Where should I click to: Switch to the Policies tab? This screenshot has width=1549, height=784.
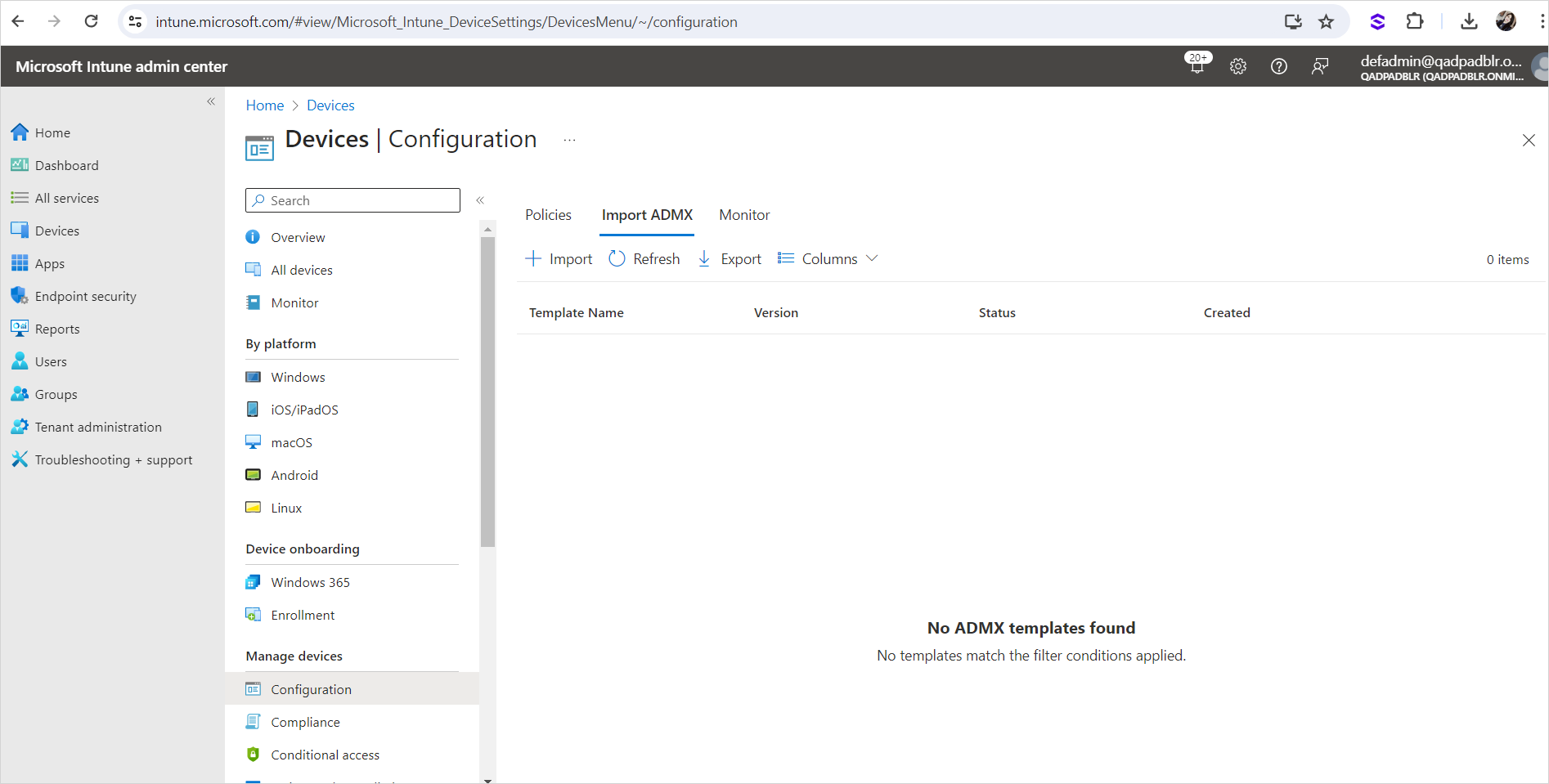tap(548, 215)
